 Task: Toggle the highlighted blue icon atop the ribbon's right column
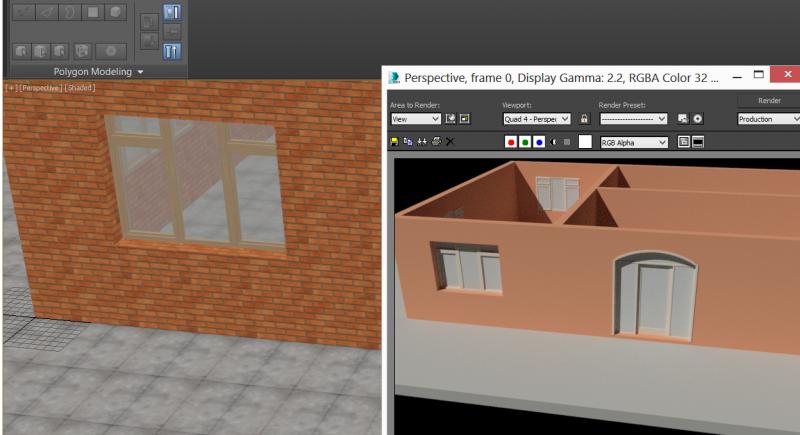click(172, 12)
